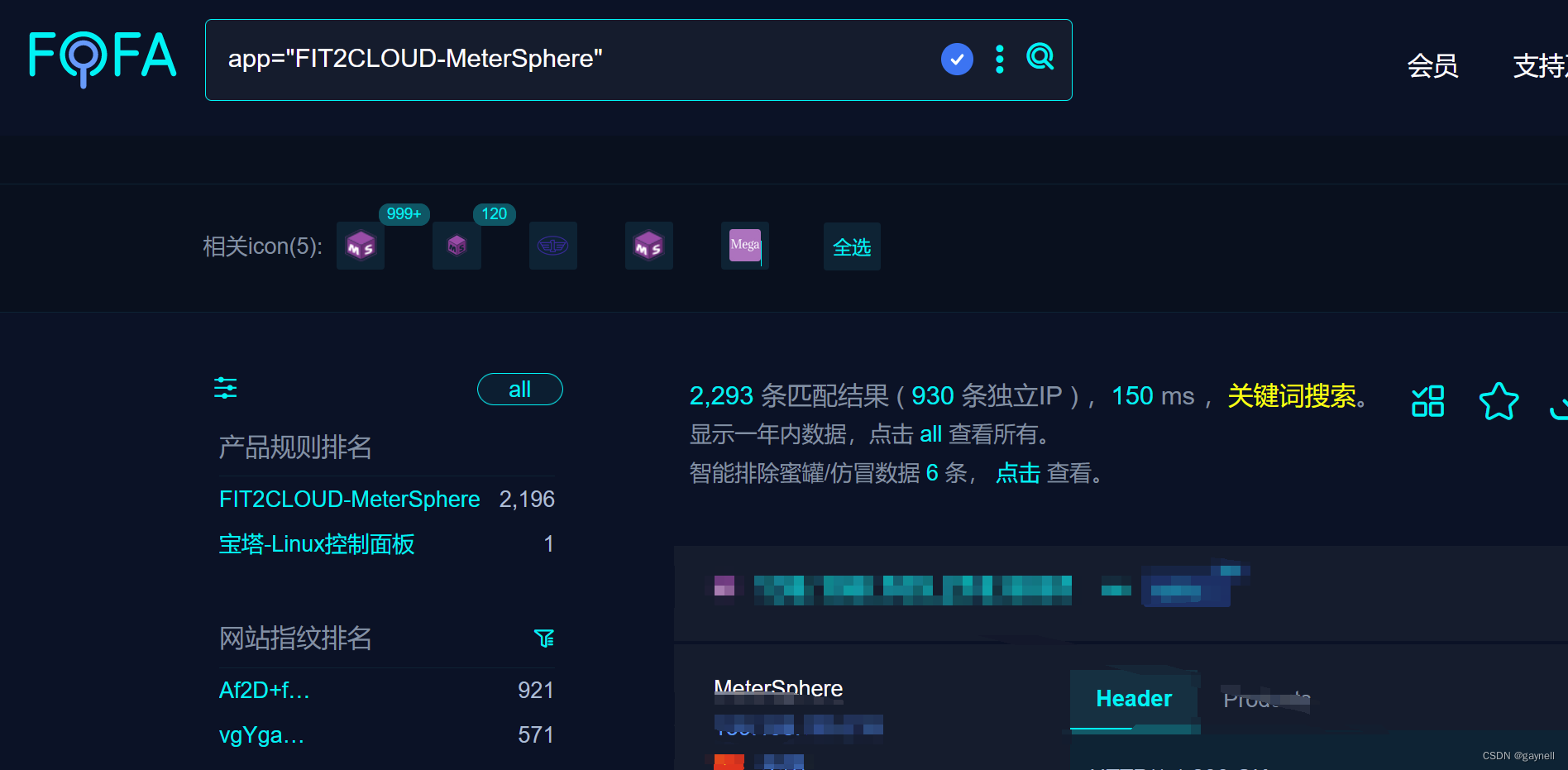Select the second icon with 120 badge
Screen dimensions: 1568x770
point(457,246)
